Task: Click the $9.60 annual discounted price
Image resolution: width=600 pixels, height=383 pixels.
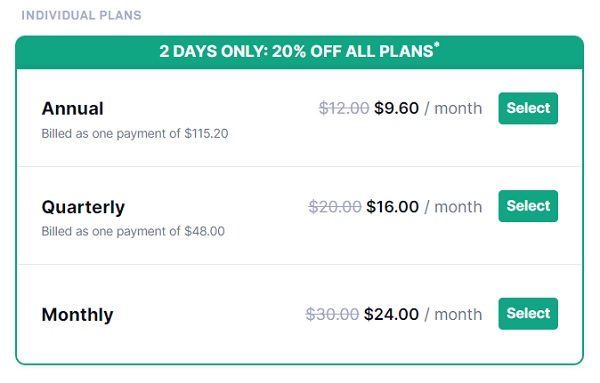Action: pos(396,108)
